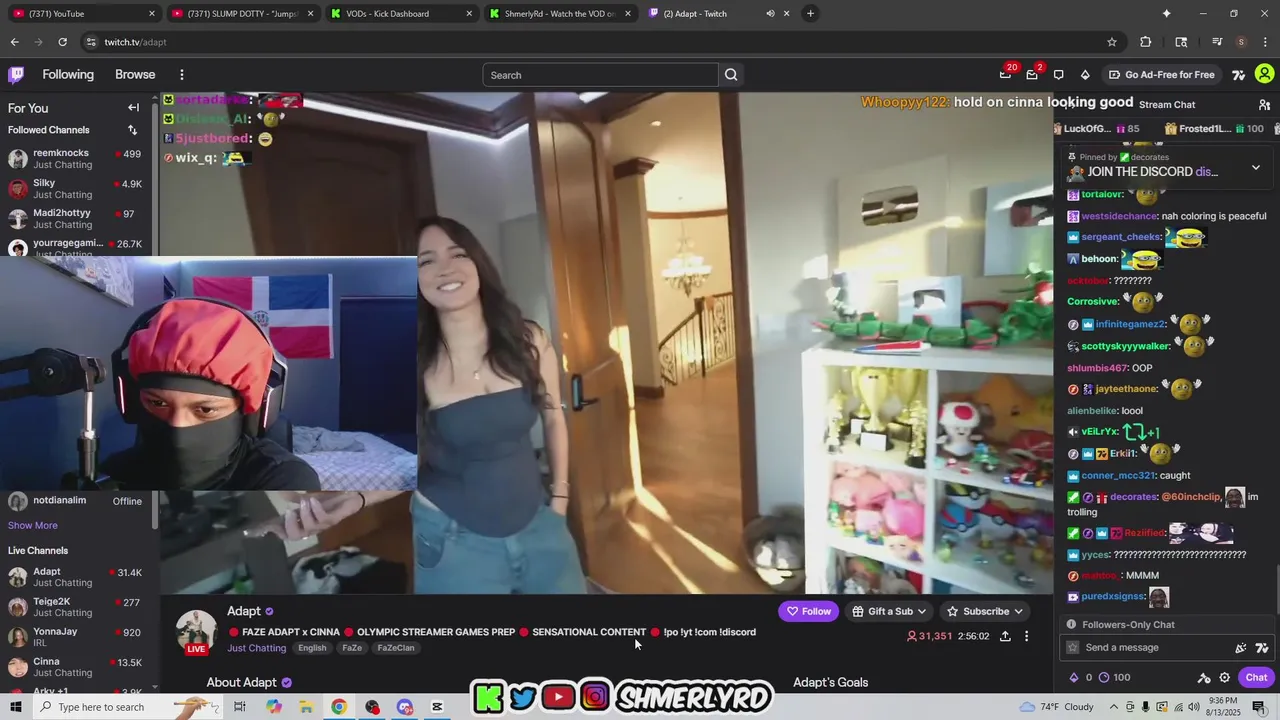The width and height of the screenshot is (1280, 720).
Task: Open the Twitch home logo
Action: coord(16,74)
